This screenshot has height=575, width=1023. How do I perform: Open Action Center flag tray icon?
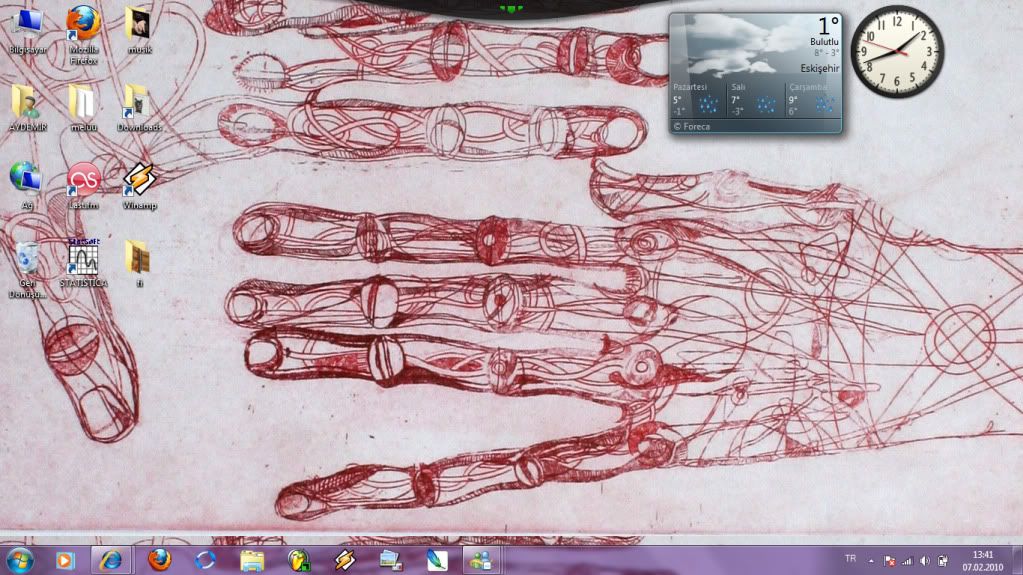click(x=889, y=561)
